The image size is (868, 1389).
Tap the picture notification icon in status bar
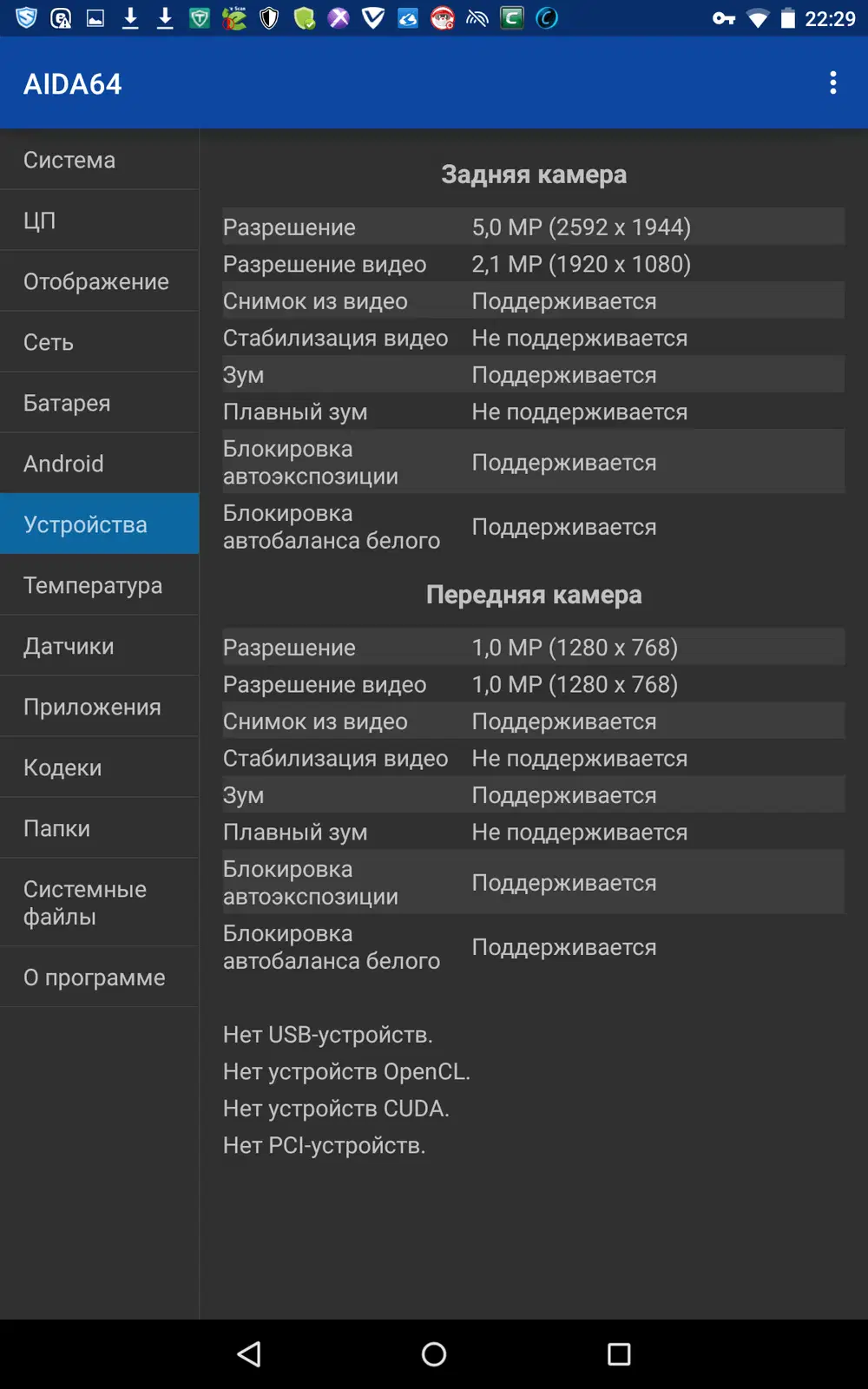tap(95, 18)
